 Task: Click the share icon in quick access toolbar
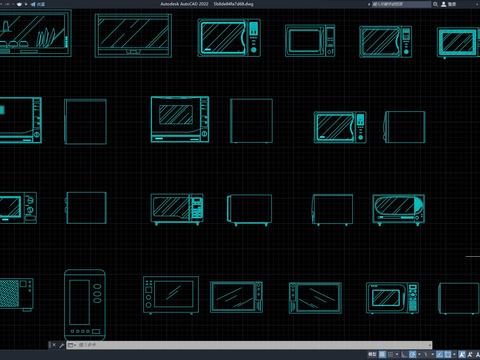pos(33,4)
